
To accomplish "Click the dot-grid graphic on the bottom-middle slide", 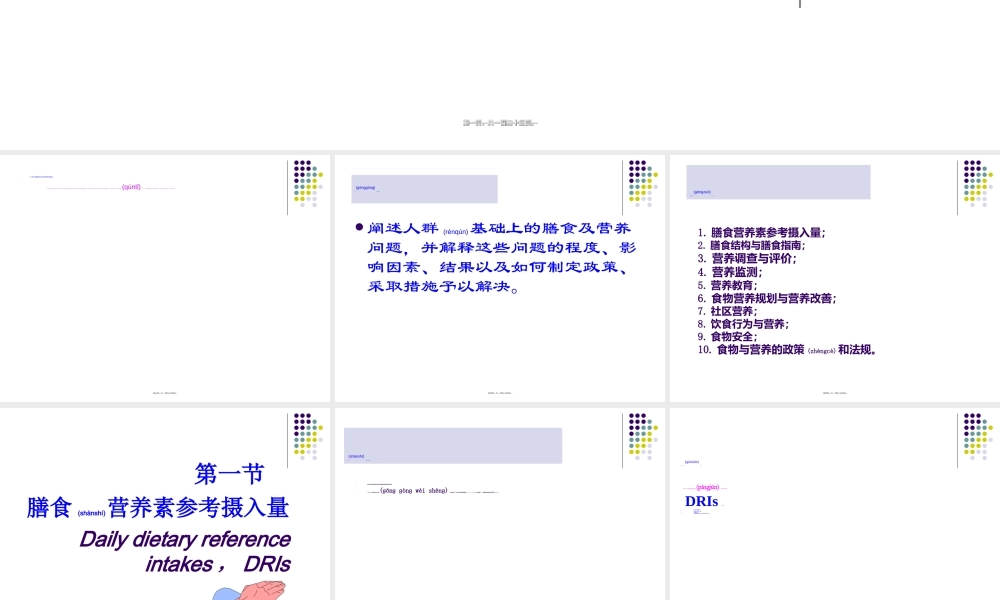I will pyautogui.click(x=641, y=437).
